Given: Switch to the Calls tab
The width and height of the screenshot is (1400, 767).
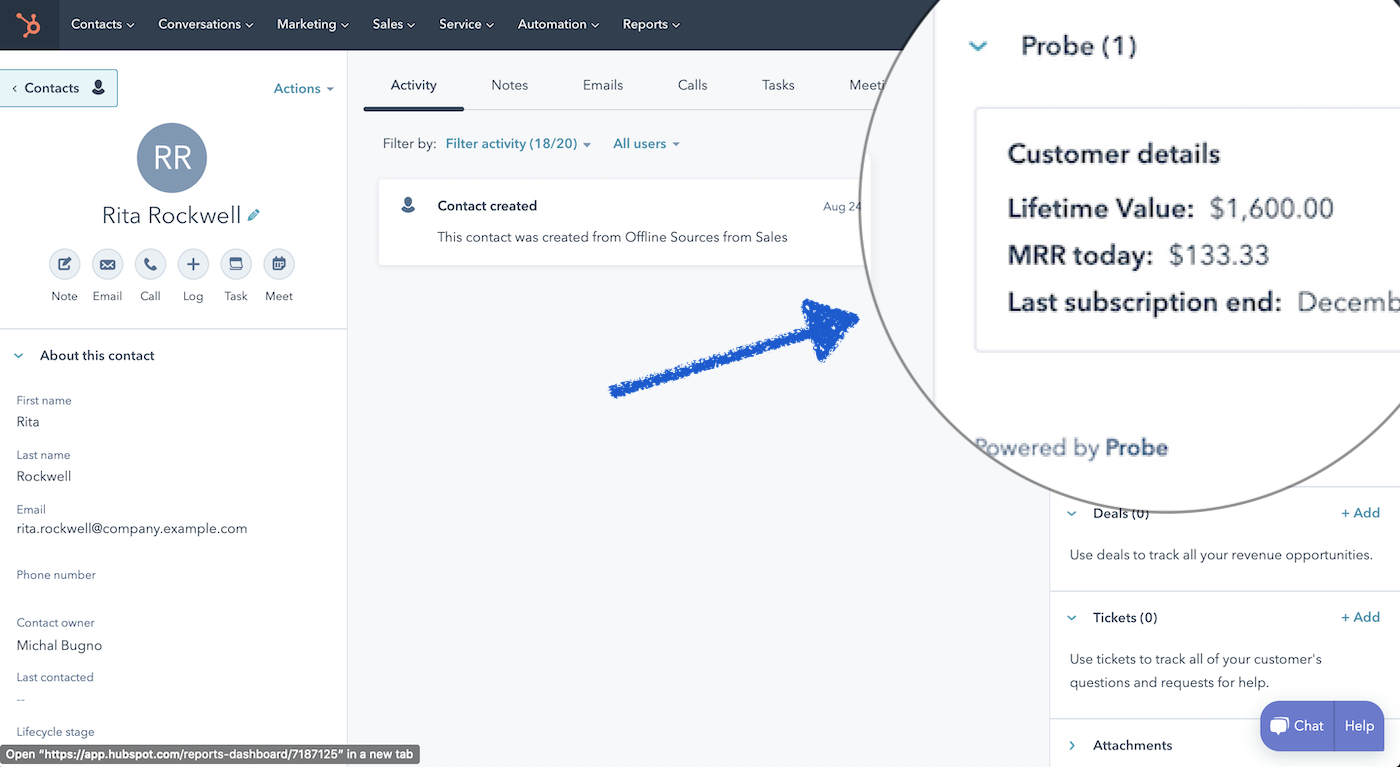Looking at the screenshot, I should (x=692, y=85).
